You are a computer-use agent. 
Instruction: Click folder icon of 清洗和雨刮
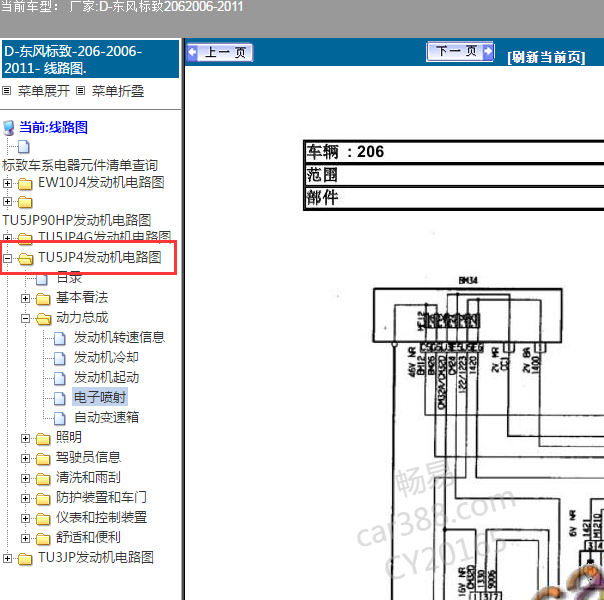click(x=43, y=479)
